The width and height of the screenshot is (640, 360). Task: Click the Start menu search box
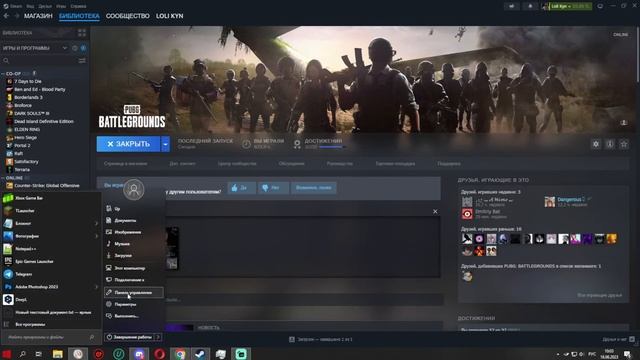tap(50, 338)
